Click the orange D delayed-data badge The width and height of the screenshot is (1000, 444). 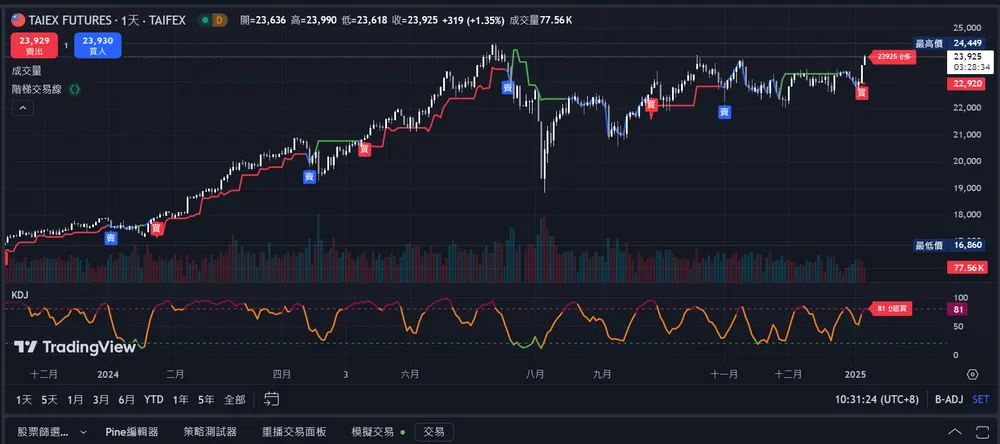pyautogui.click(x=220, y=20)
